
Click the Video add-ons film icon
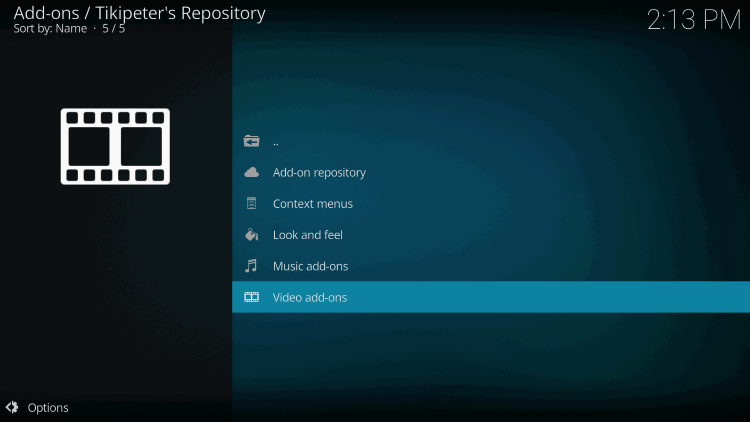(x=252, y=297)
